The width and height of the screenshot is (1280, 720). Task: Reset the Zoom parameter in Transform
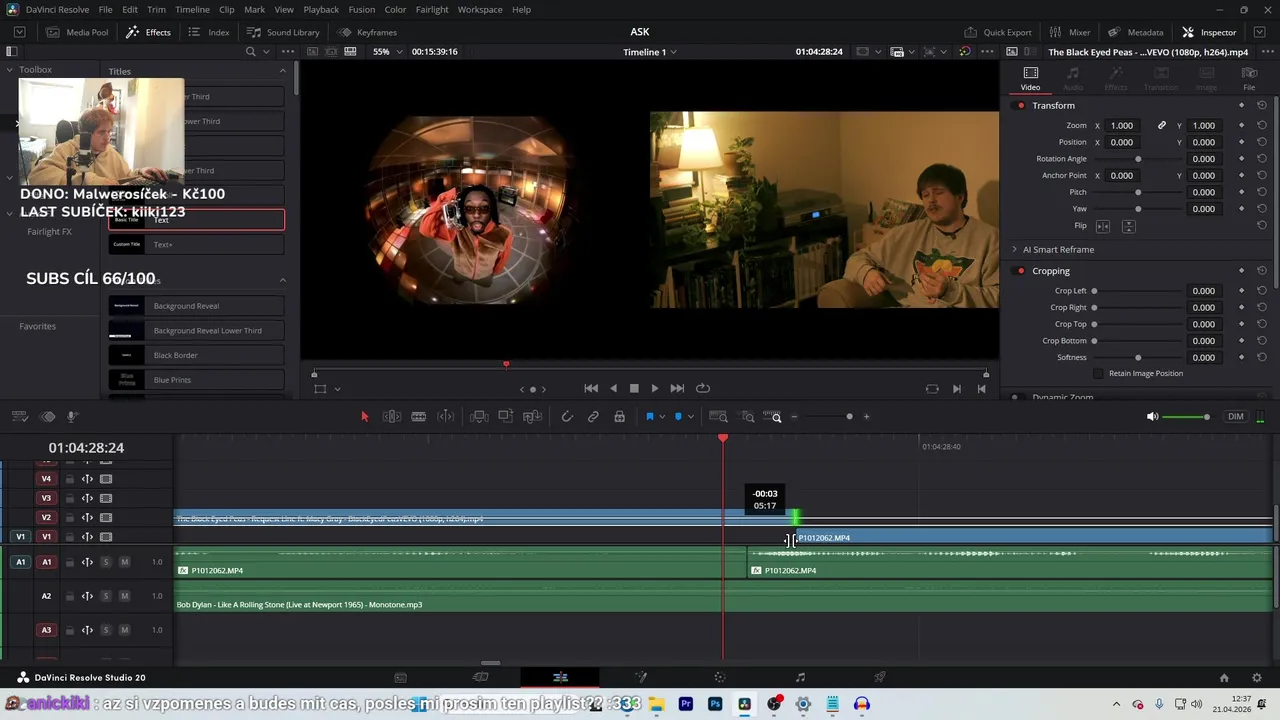pos(1262,125)
